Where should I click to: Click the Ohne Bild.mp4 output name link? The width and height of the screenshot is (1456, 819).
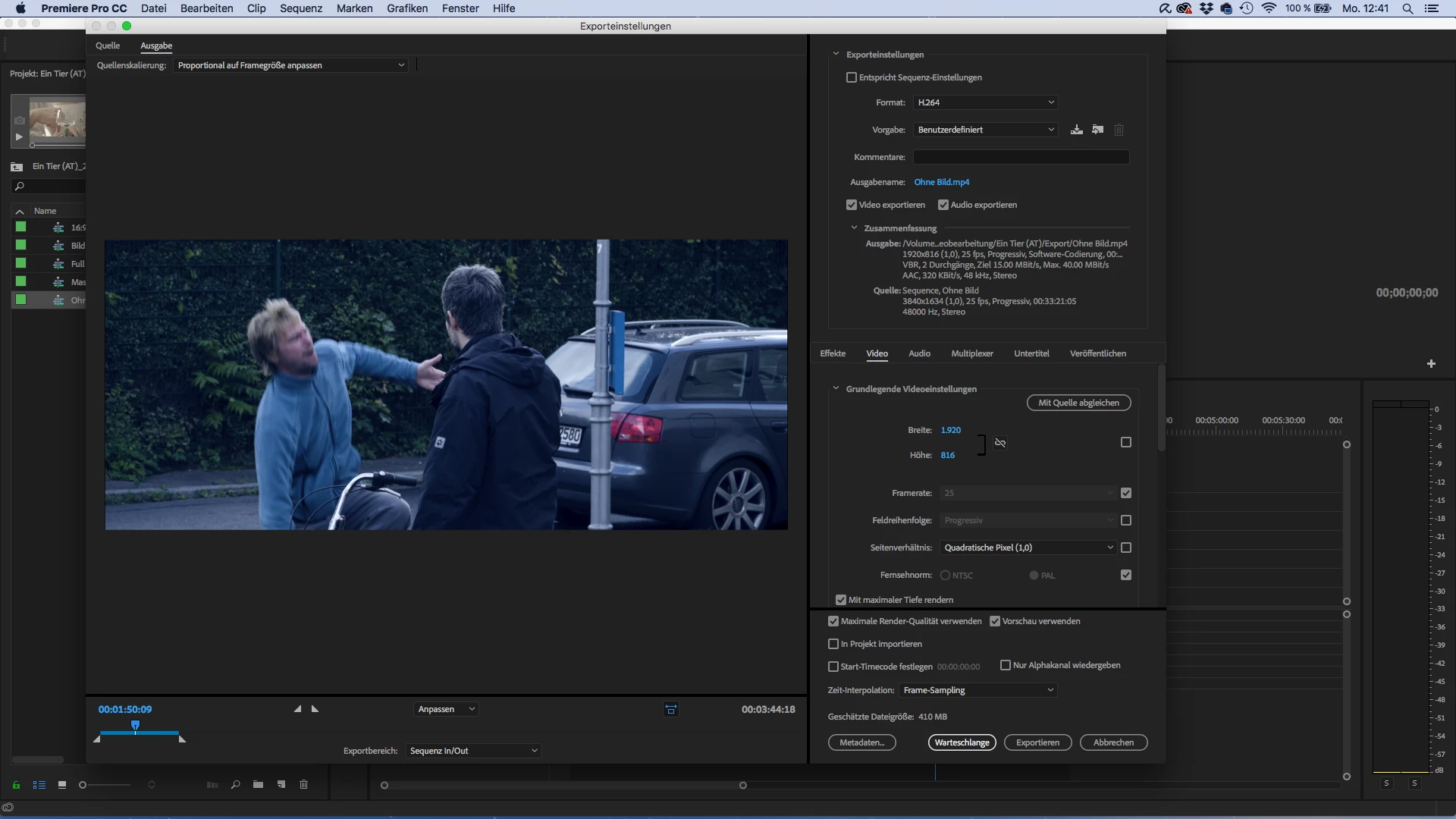coord(941,182)
